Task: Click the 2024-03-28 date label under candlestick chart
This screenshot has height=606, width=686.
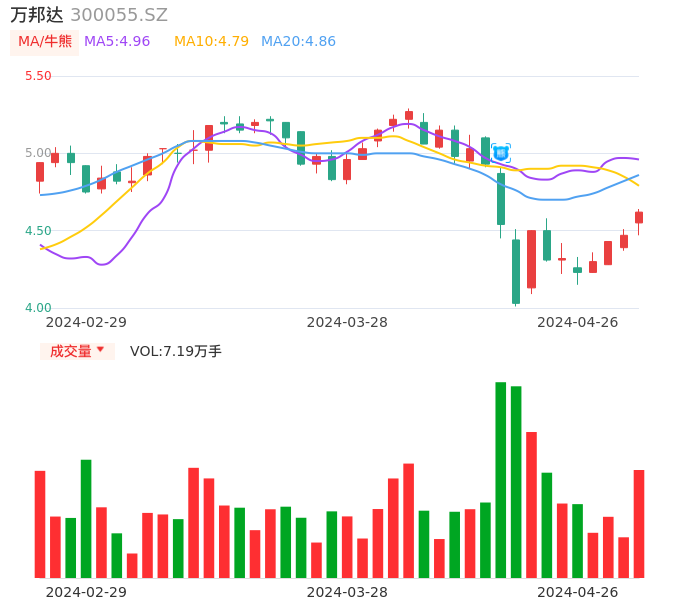Action: [347, 322]
